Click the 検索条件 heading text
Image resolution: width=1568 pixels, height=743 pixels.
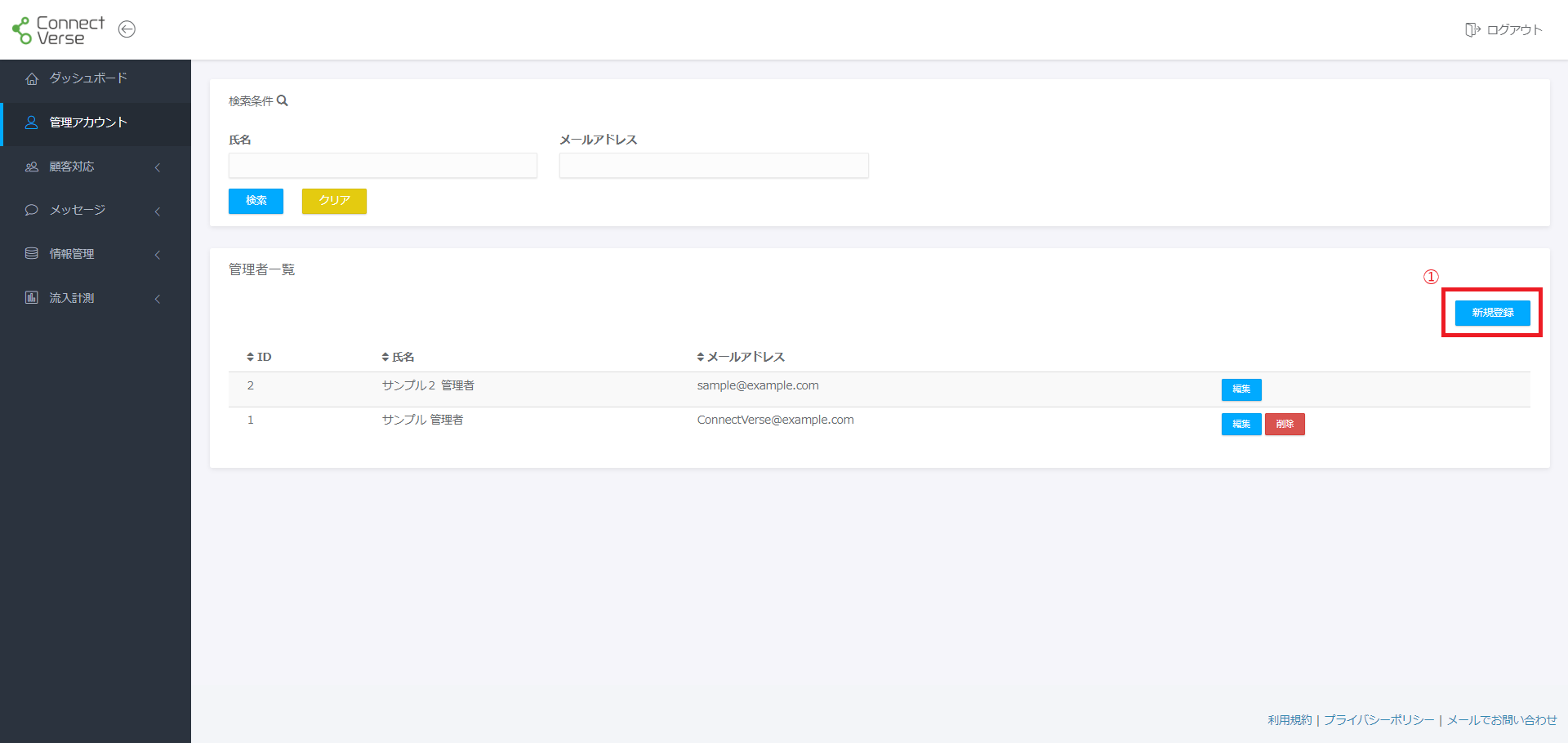pyautogui.click(x=251, y=101)
